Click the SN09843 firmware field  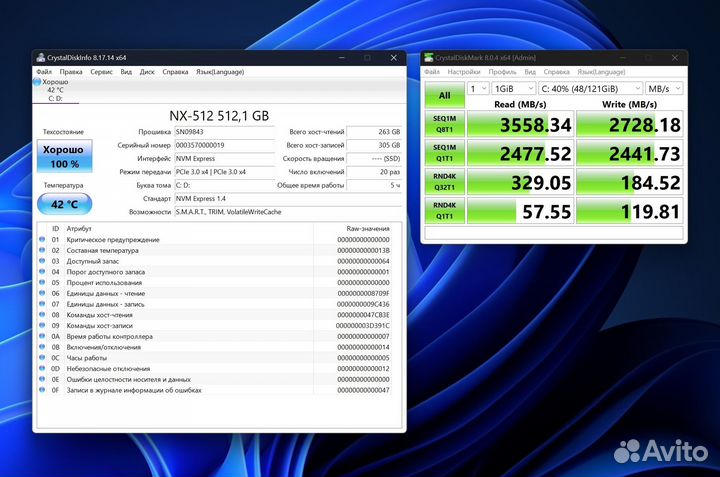224,132
